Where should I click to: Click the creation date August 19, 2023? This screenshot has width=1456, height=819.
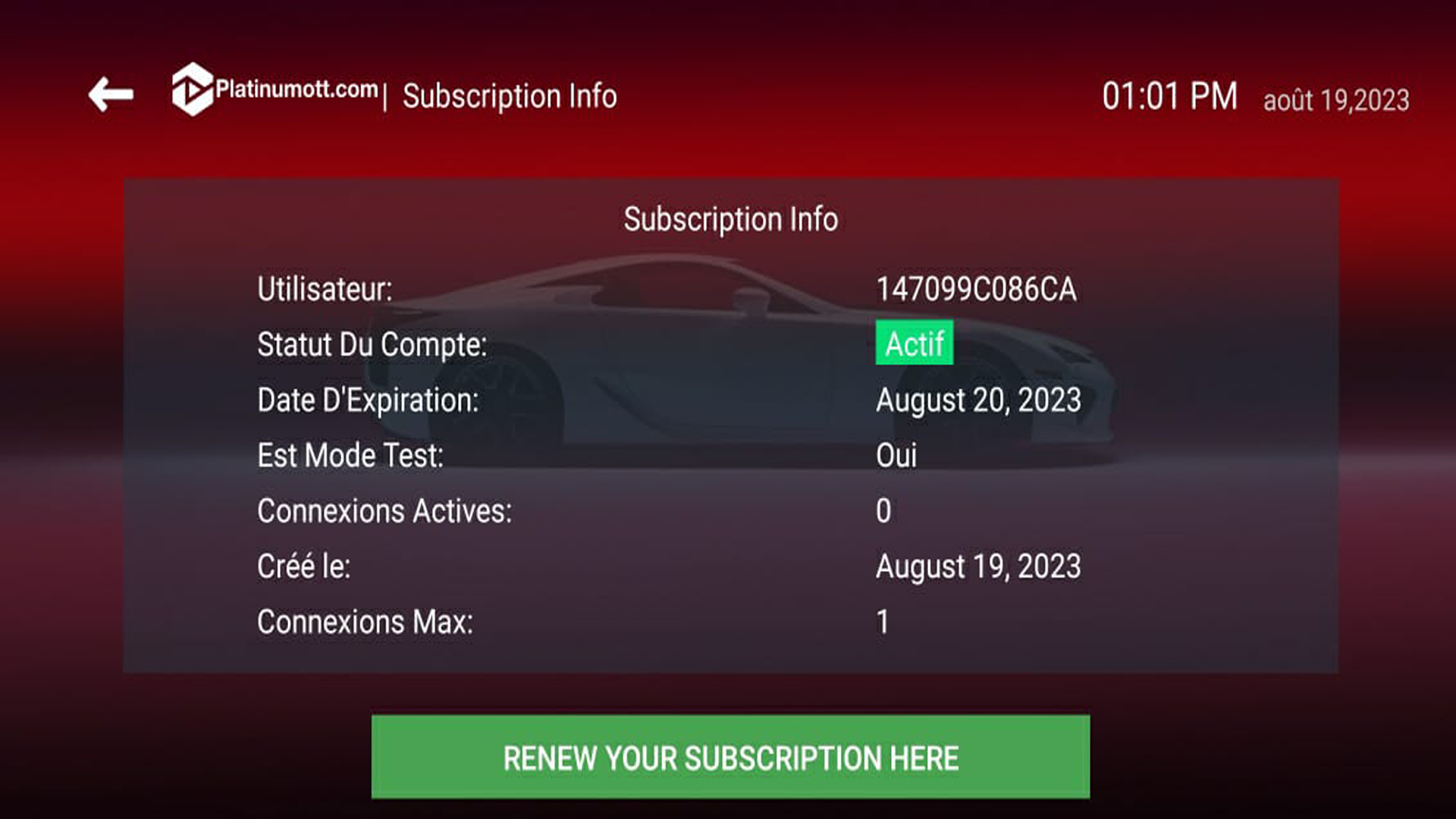click(978, 567)
